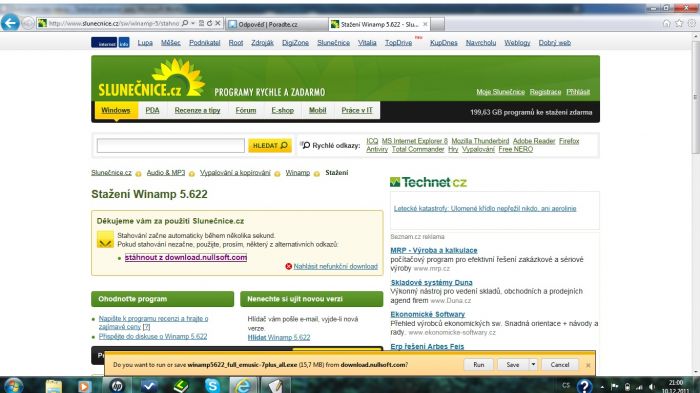Click the stáhnout z download.nullsoft.com link
The image size is (700, 393).
click(x=186, y=257)
